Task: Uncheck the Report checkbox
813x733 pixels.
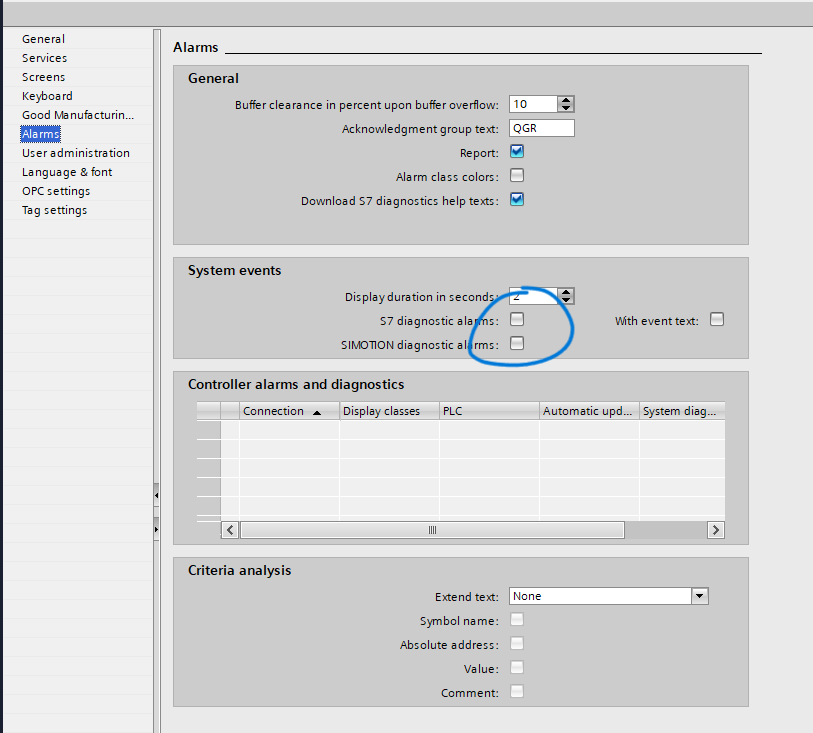Action: point(517,153)
